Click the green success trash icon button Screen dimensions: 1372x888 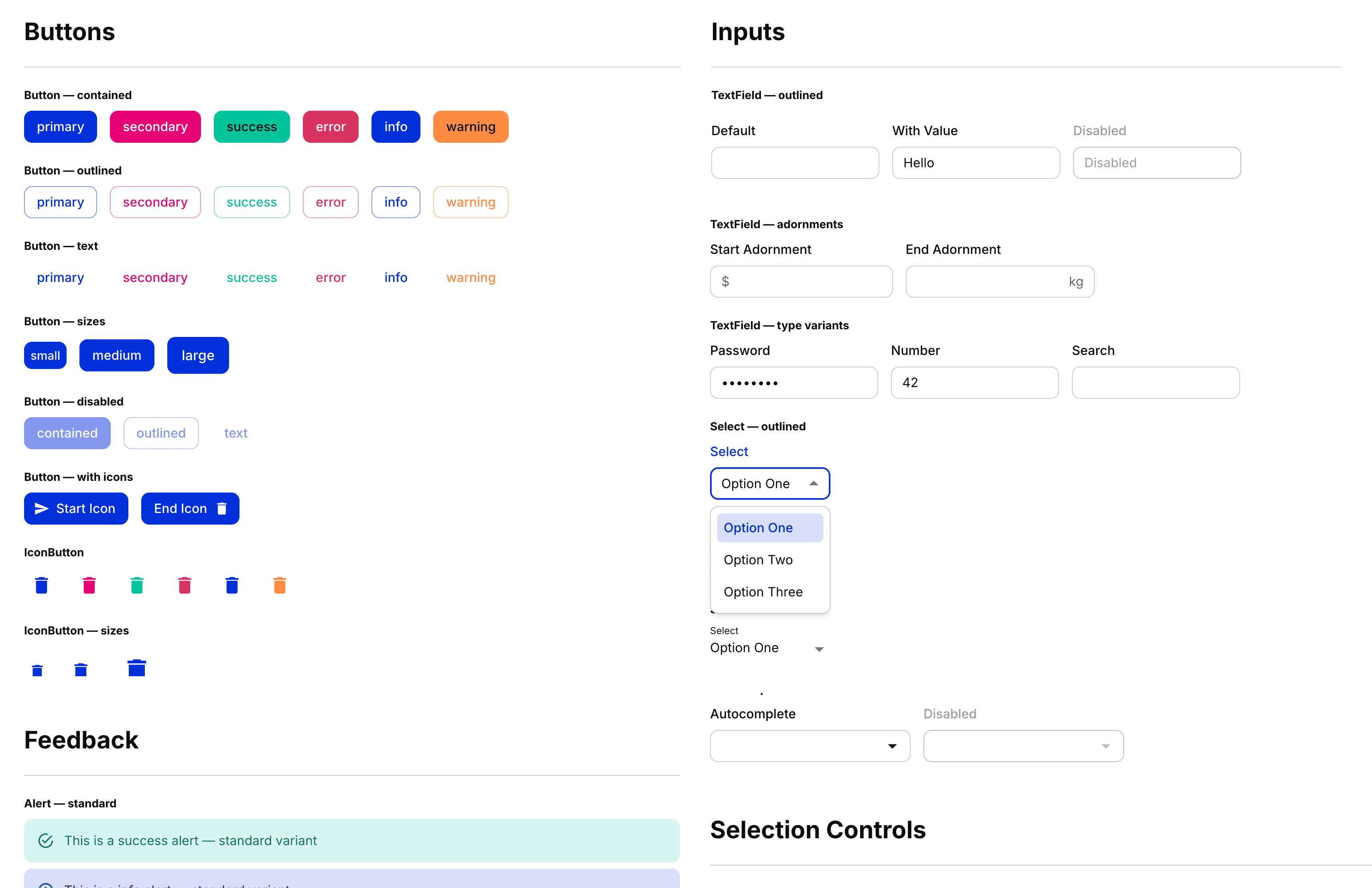point(137,585)
